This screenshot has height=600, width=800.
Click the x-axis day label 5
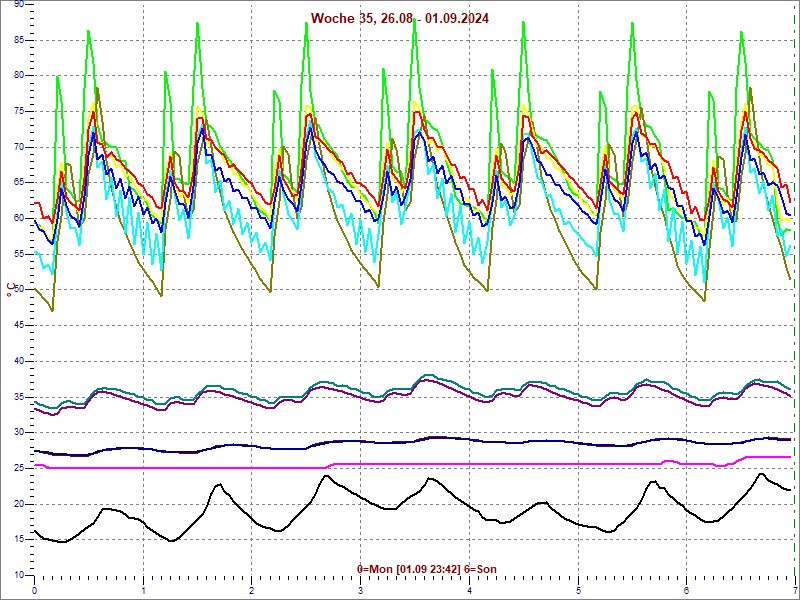[x=579, y=591]
